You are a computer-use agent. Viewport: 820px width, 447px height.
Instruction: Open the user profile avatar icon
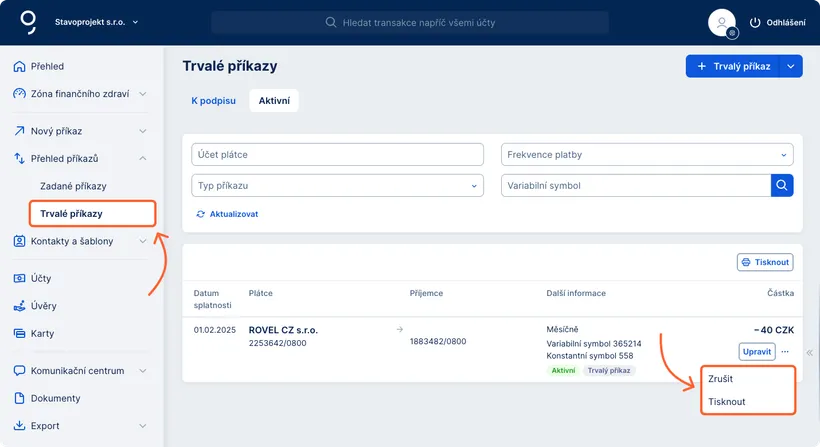point(721,23)
